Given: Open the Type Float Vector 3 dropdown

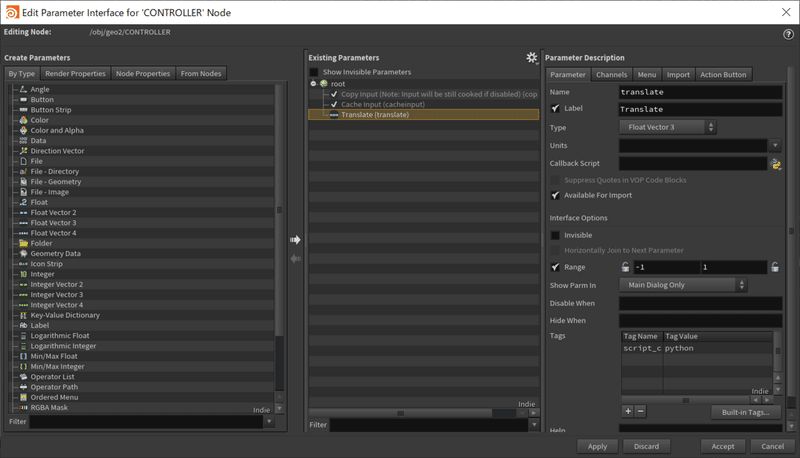Looking at the screenshot, I should tap(668, 127).
